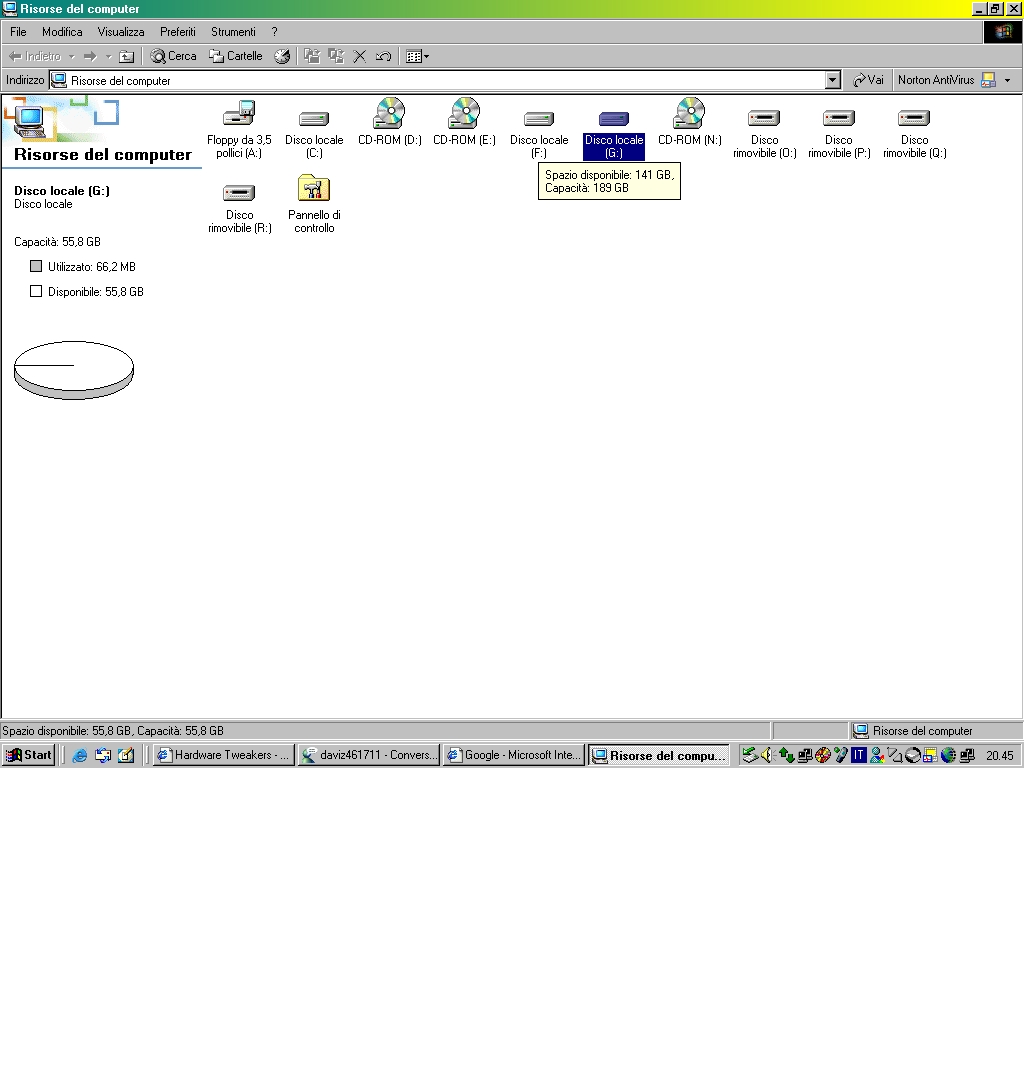Image resolution: width=1024 pixels, height=1076 pixels.
Task: Launch Internet Explorer from Quick Launch
Action: 80,755
